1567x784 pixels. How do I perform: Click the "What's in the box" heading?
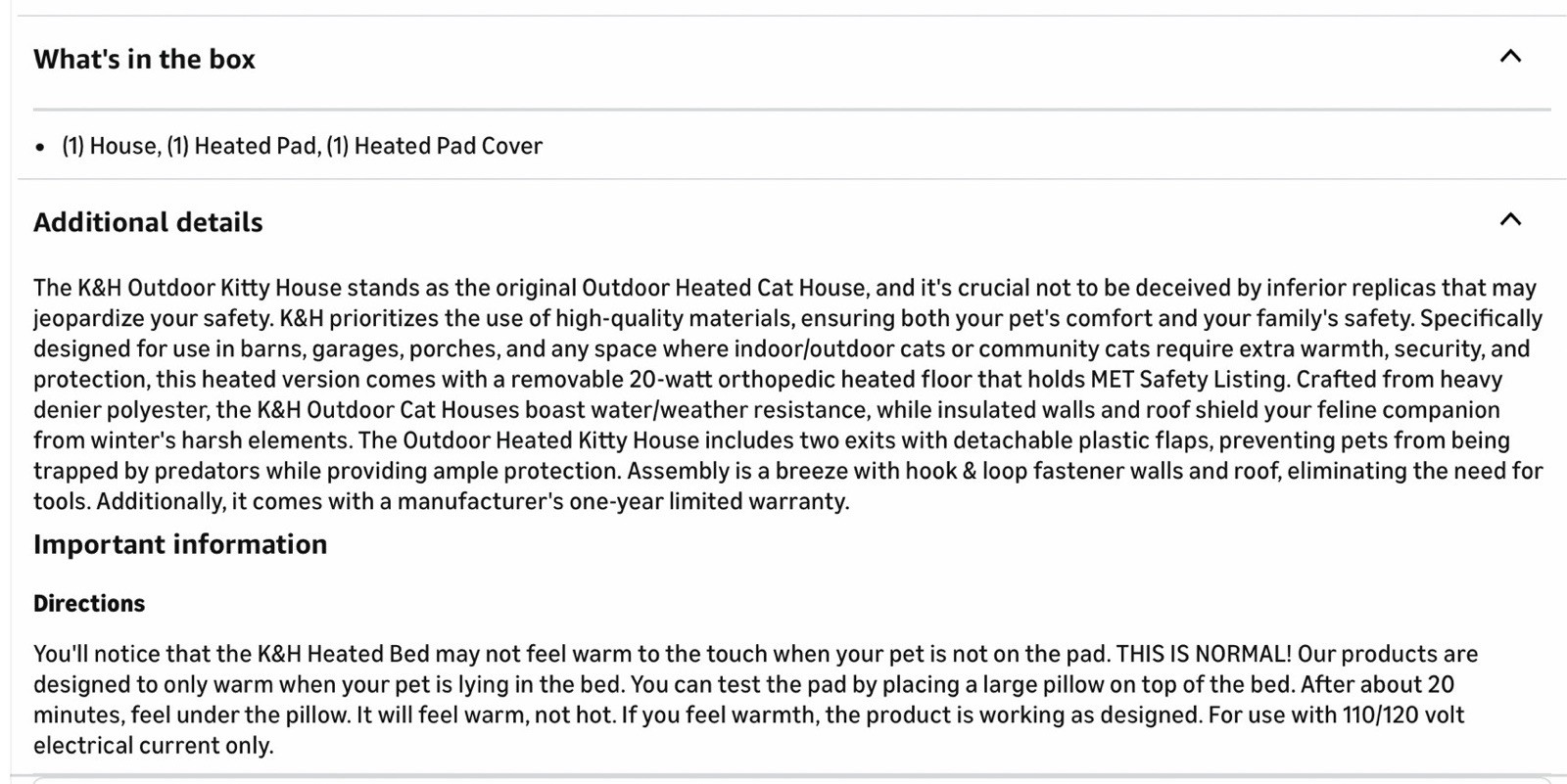pyautogui.click(x=144, y=60)
